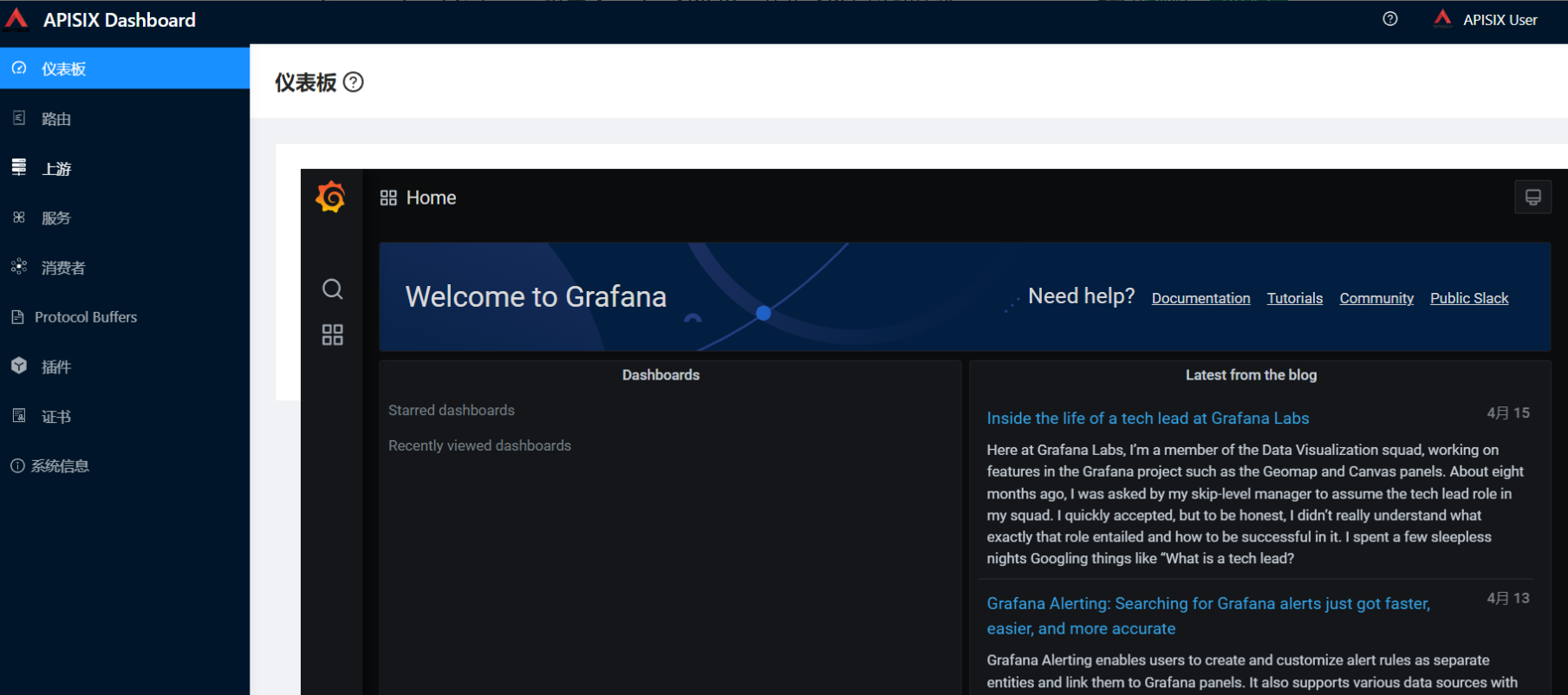Click the plugin cube icon beside 插件
1568x695 pixels.
[x=19, y=366]
